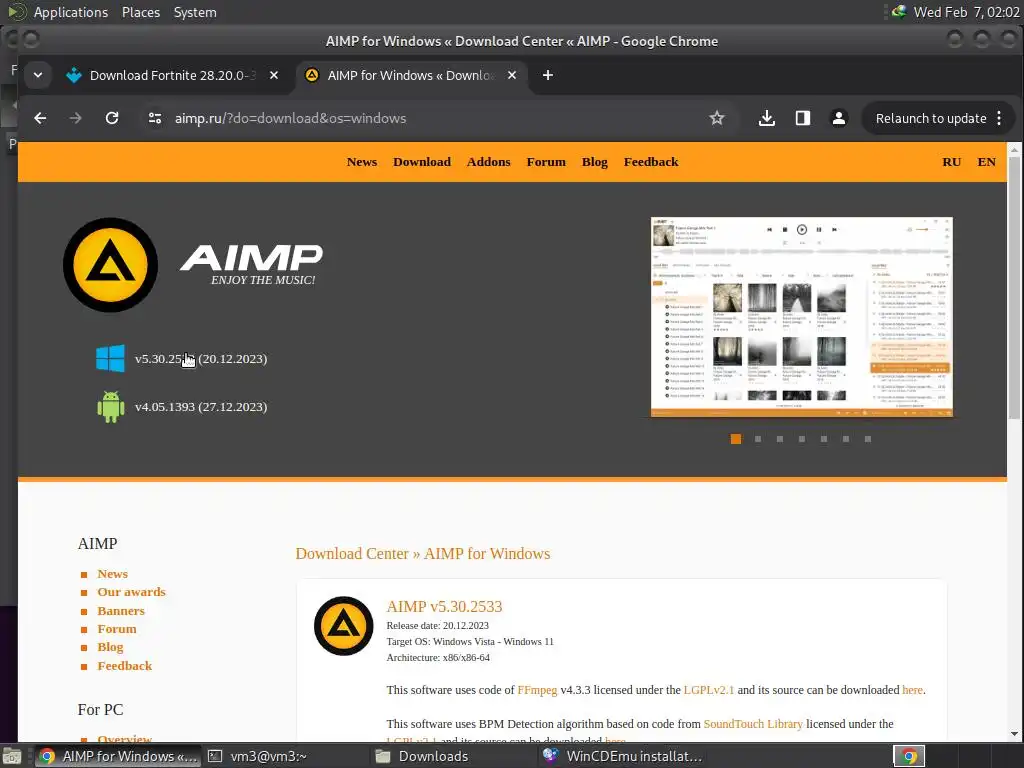Select the first orange carousel dot

pos(735,439)
